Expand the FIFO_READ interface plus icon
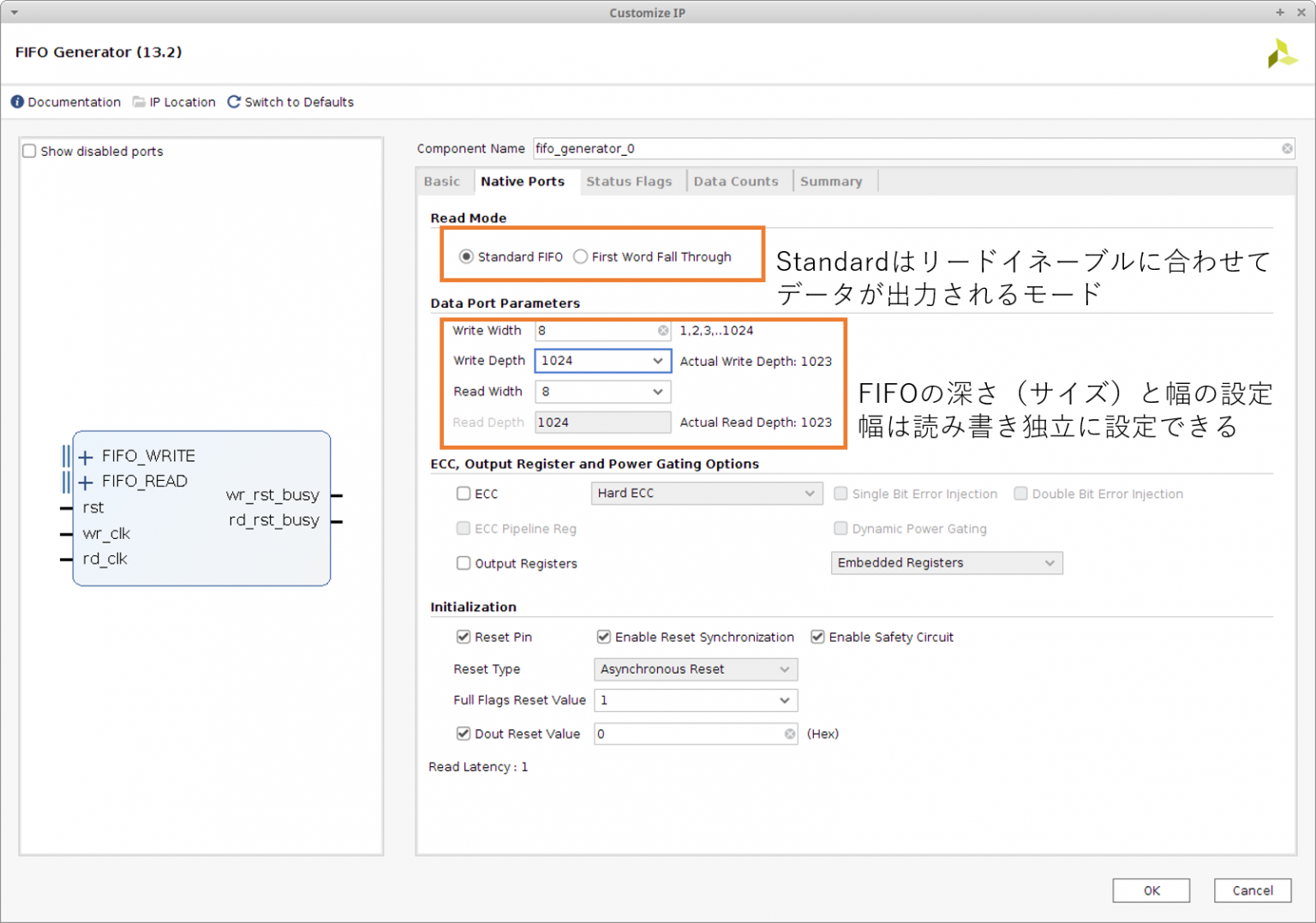The height and width of the screenshot is (923, 1316). point(86,482)
